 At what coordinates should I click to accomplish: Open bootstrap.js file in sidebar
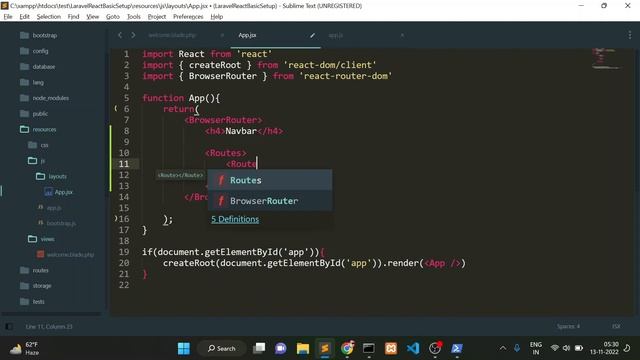tap(57, 223)
